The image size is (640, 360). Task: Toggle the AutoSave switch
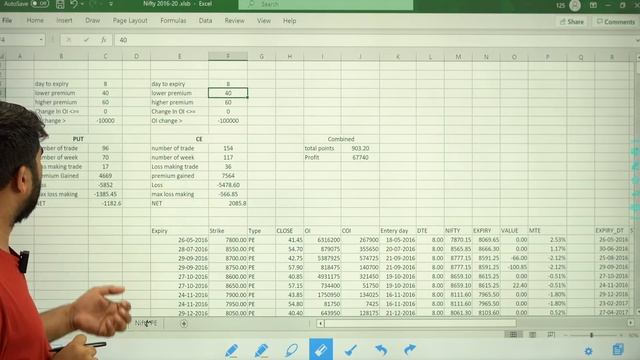pyautogui.click(x=40, y=4)
